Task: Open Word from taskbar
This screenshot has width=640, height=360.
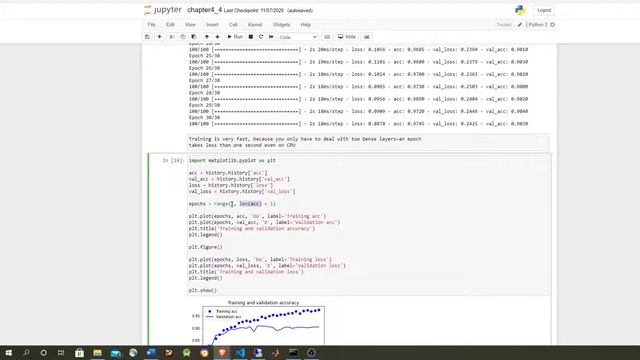Action: (x=151, y=353)
